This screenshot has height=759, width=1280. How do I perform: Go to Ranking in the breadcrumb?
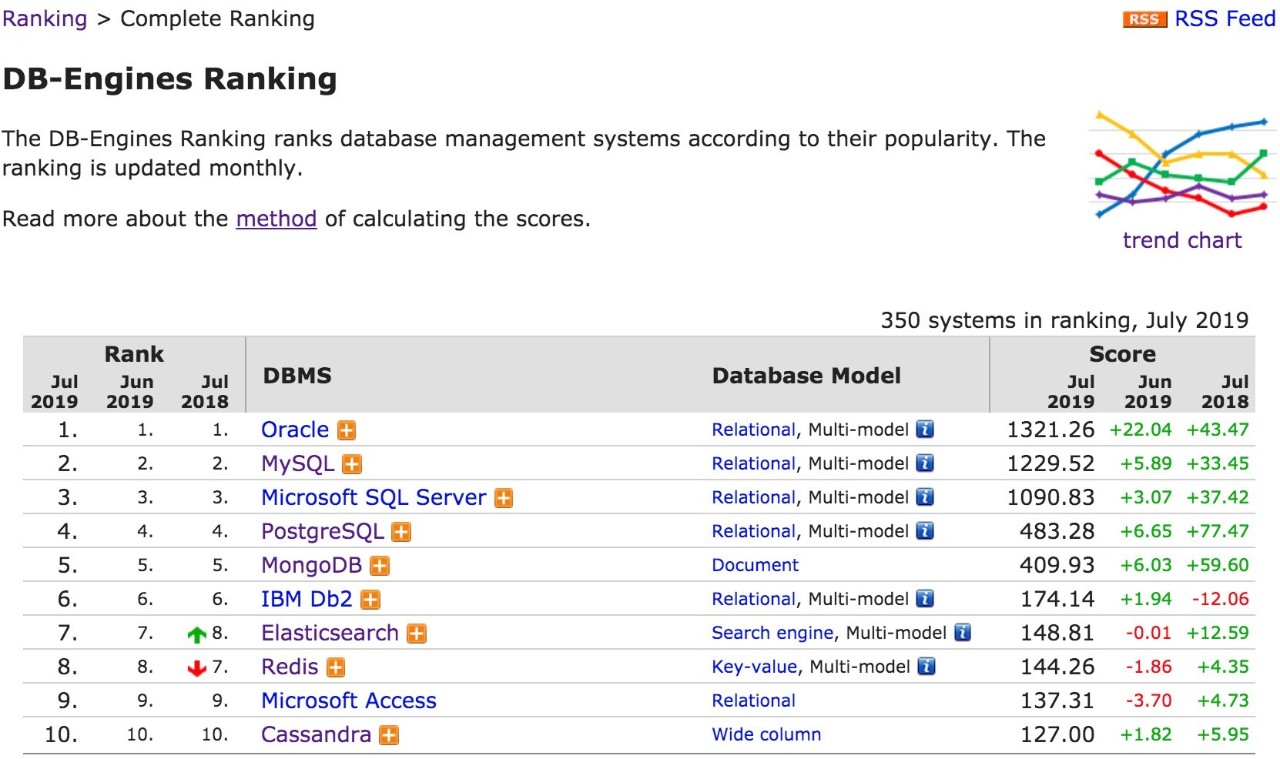[x=45, y=19]
